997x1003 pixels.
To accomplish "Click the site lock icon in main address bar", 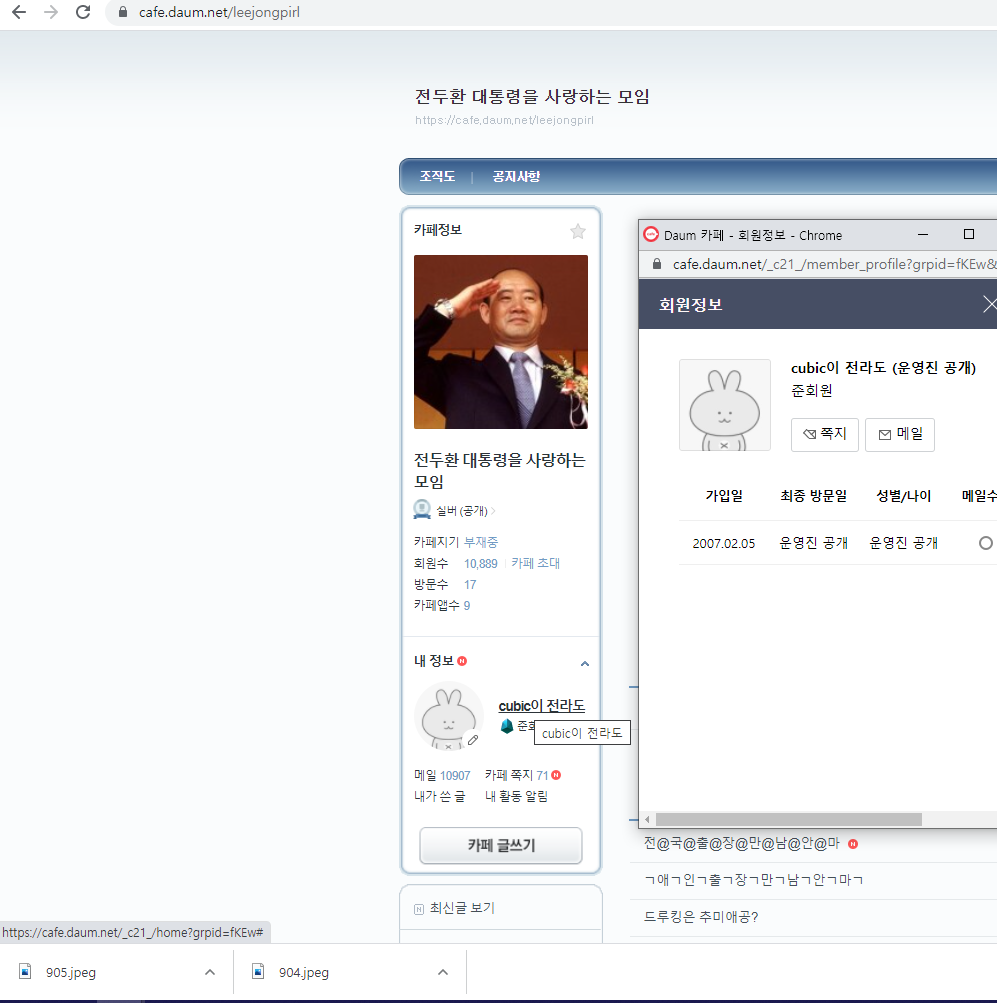I will click(x=123, y=13).
